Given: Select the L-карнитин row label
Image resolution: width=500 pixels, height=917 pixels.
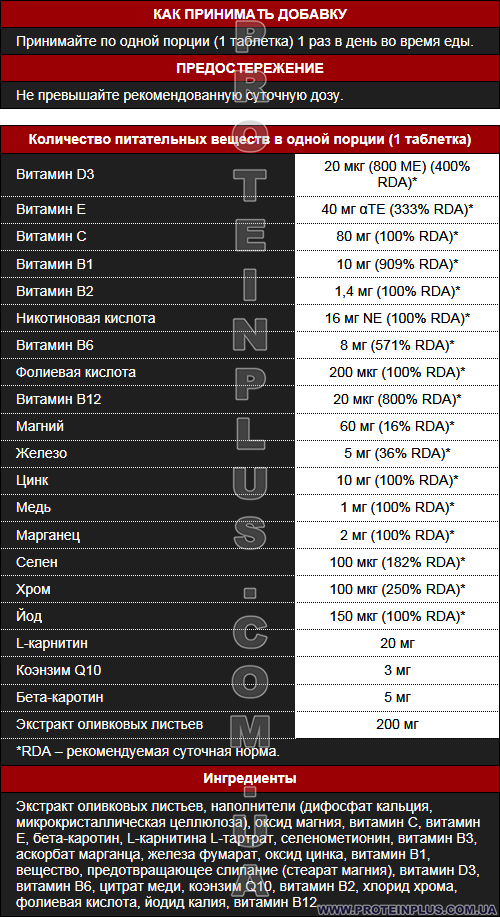Looking at the screenshot, I should [53, 643].
